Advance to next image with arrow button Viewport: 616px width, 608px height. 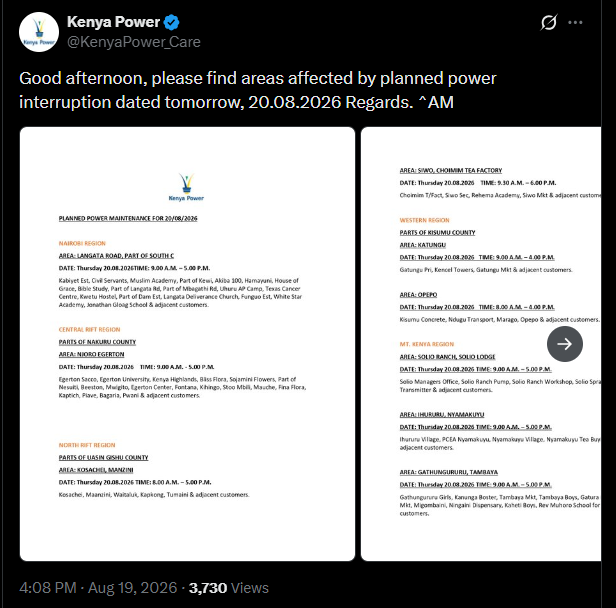[x=565, y=344]
